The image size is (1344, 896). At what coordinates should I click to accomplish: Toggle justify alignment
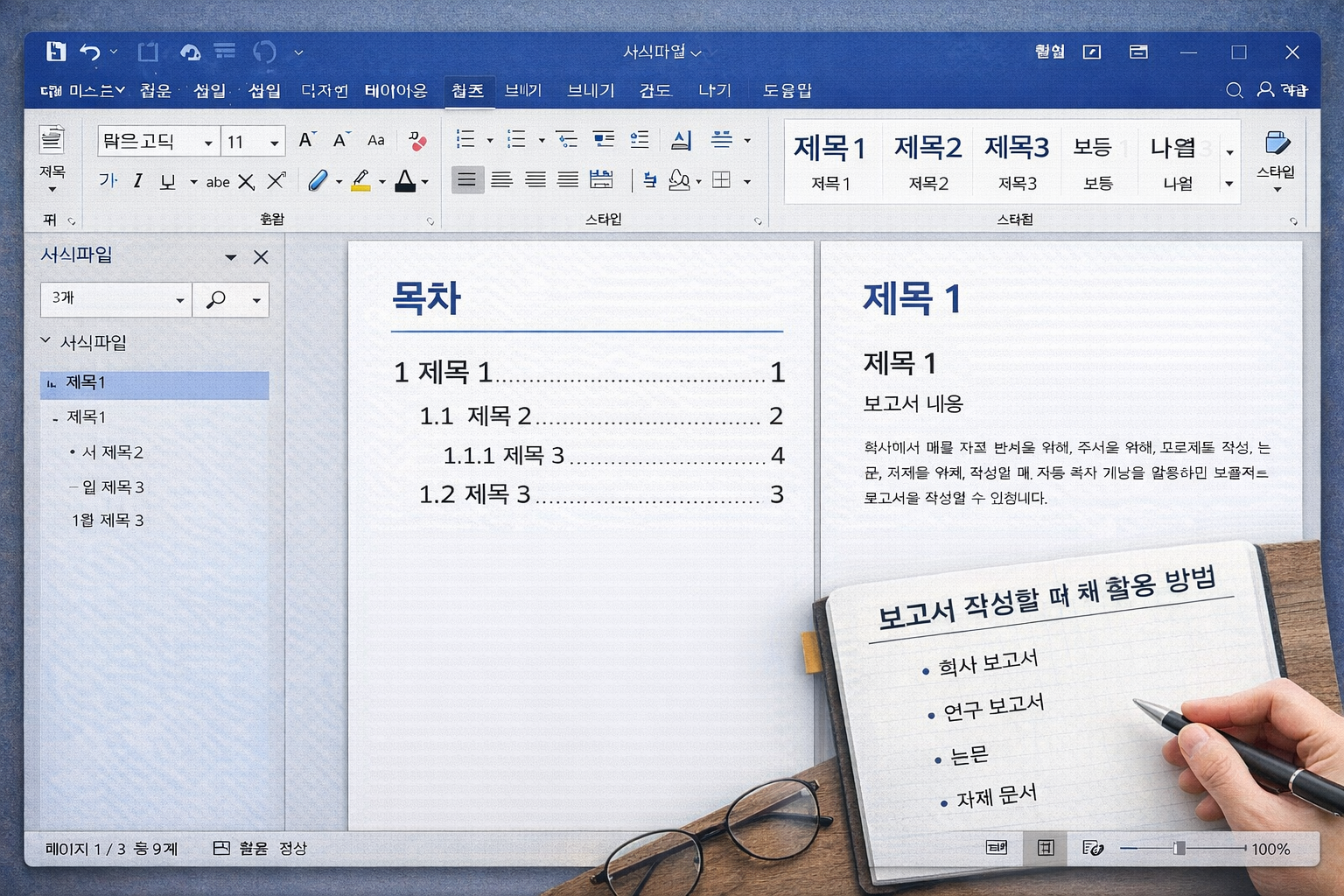pyautogui.click(x=568, y=180)
